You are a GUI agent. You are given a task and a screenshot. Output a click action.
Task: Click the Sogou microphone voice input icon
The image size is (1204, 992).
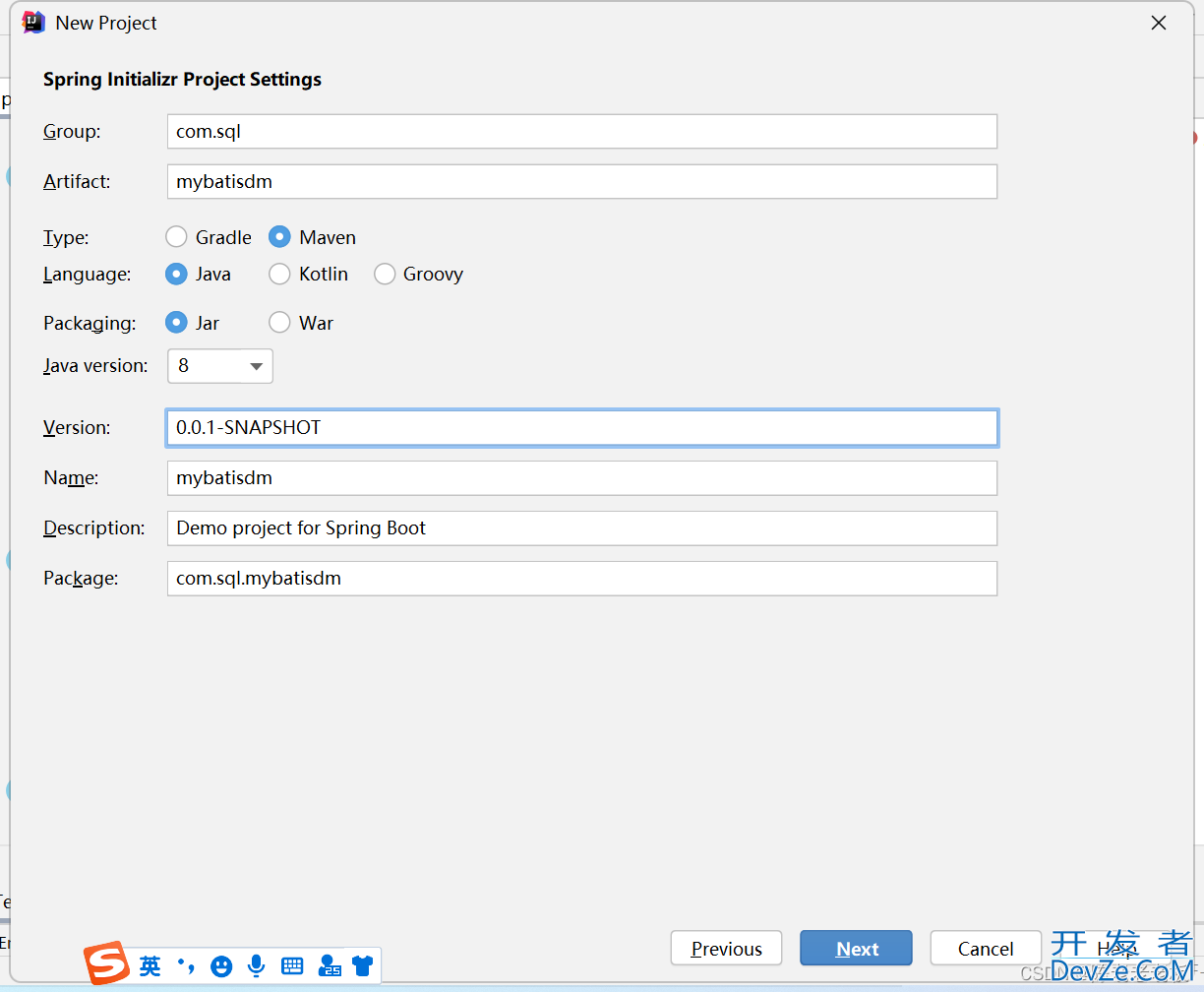[x=256, y=966]
